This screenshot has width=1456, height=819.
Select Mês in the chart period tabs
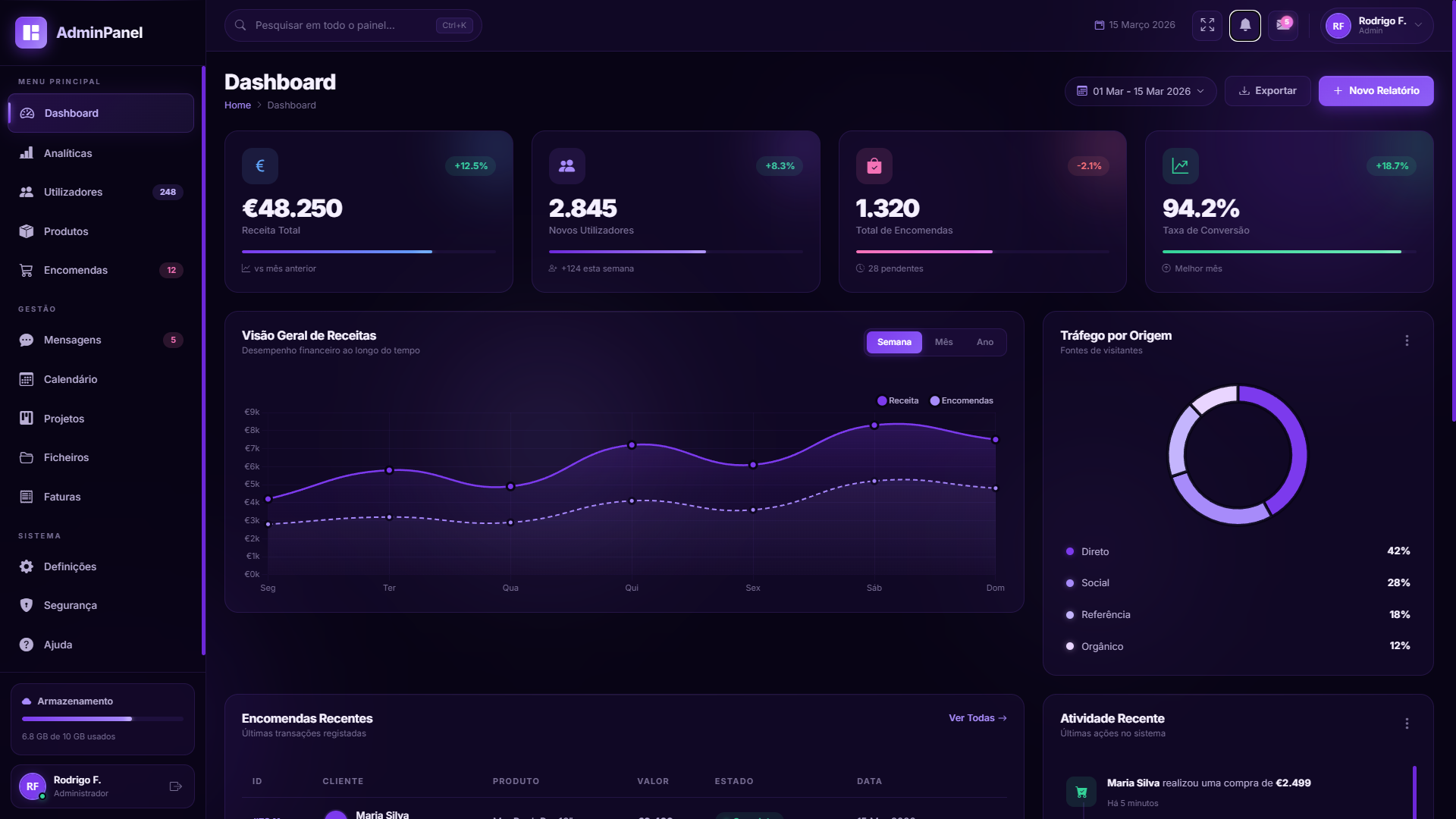(944, 342)
